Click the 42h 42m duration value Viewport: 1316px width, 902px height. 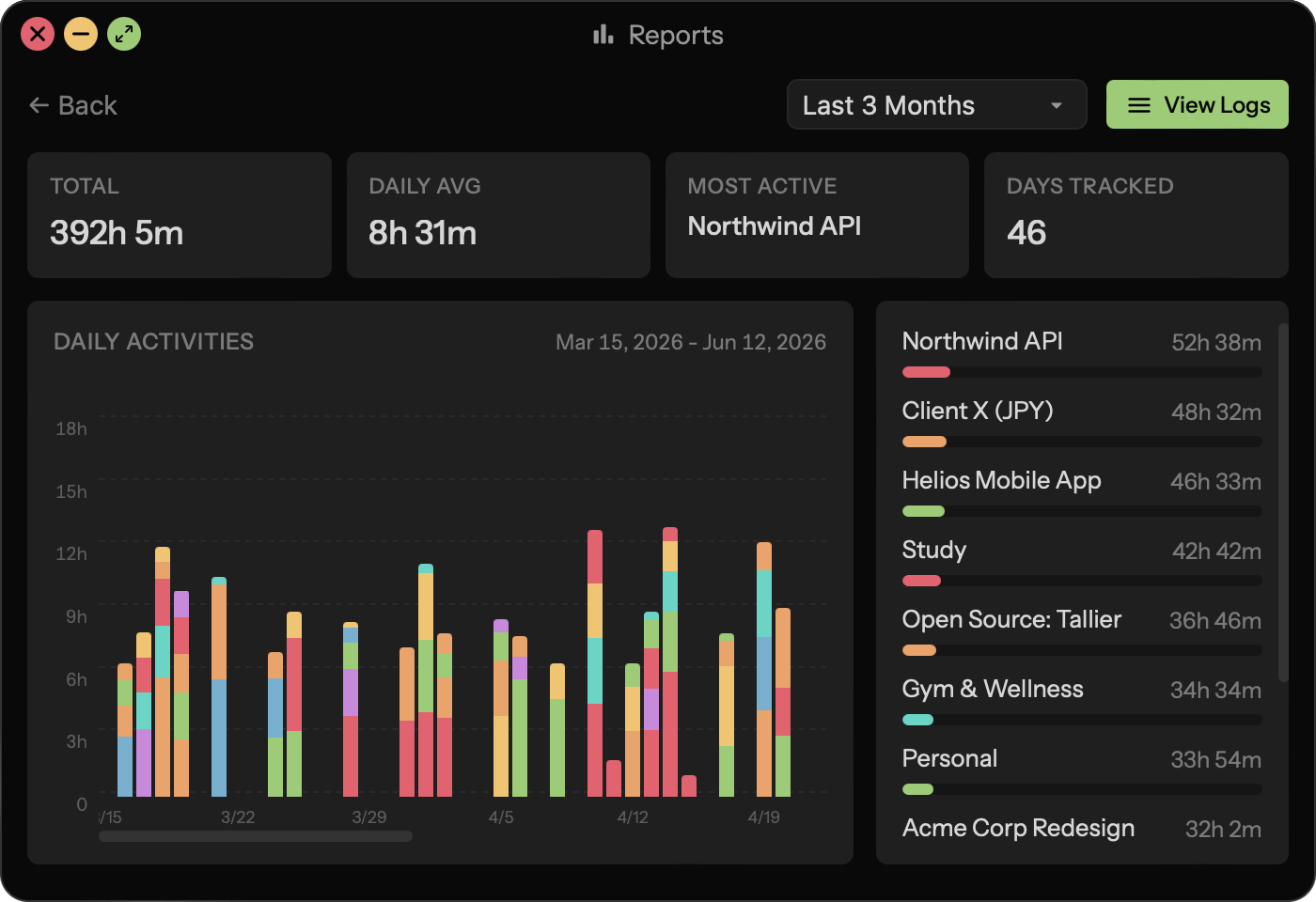1216,552
